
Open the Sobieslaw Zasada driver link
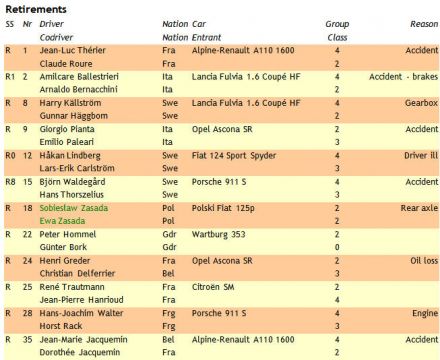pyautogui.click(x=74, y=208)
